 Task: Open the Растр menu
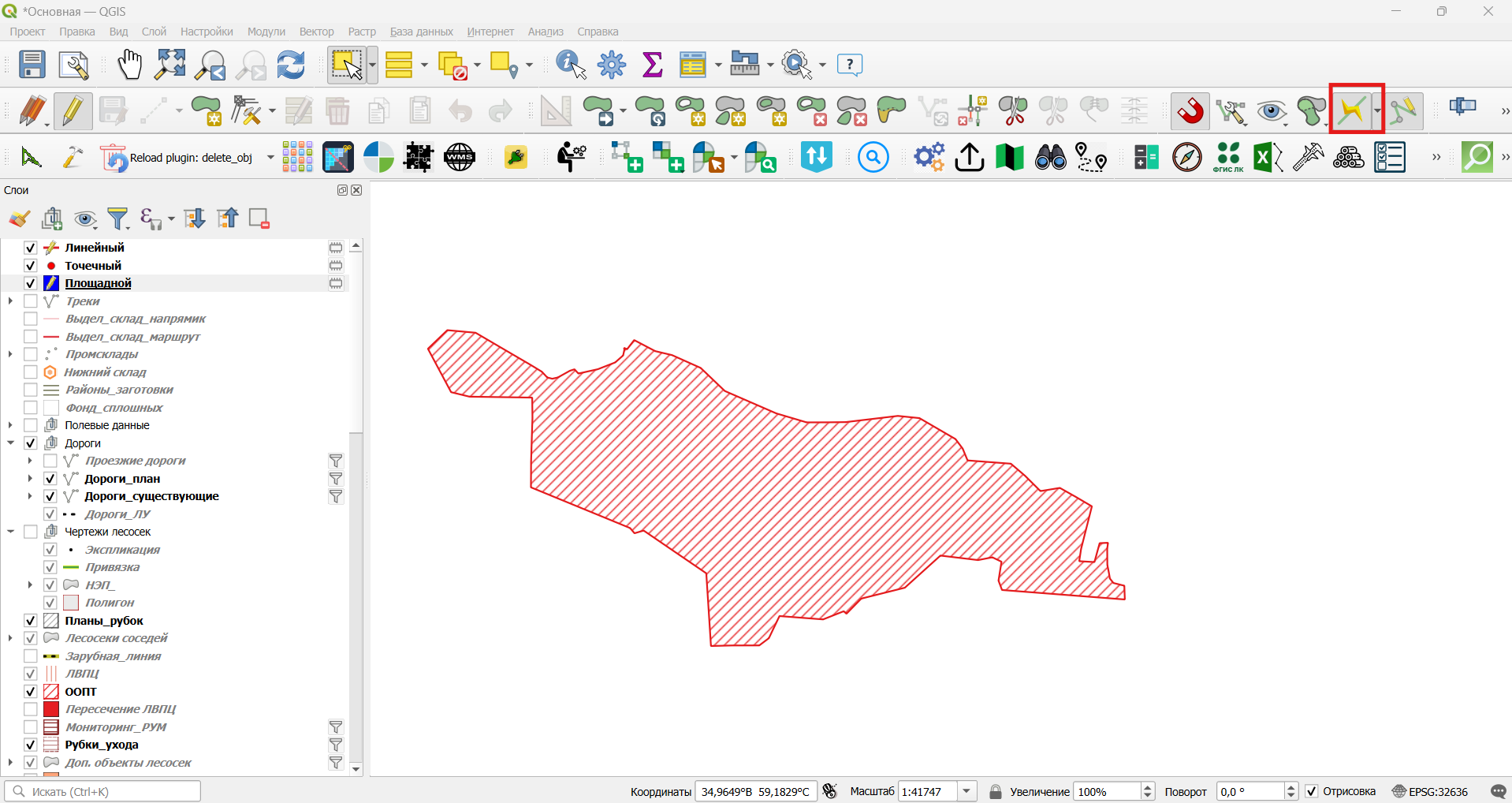click(362, 32)
